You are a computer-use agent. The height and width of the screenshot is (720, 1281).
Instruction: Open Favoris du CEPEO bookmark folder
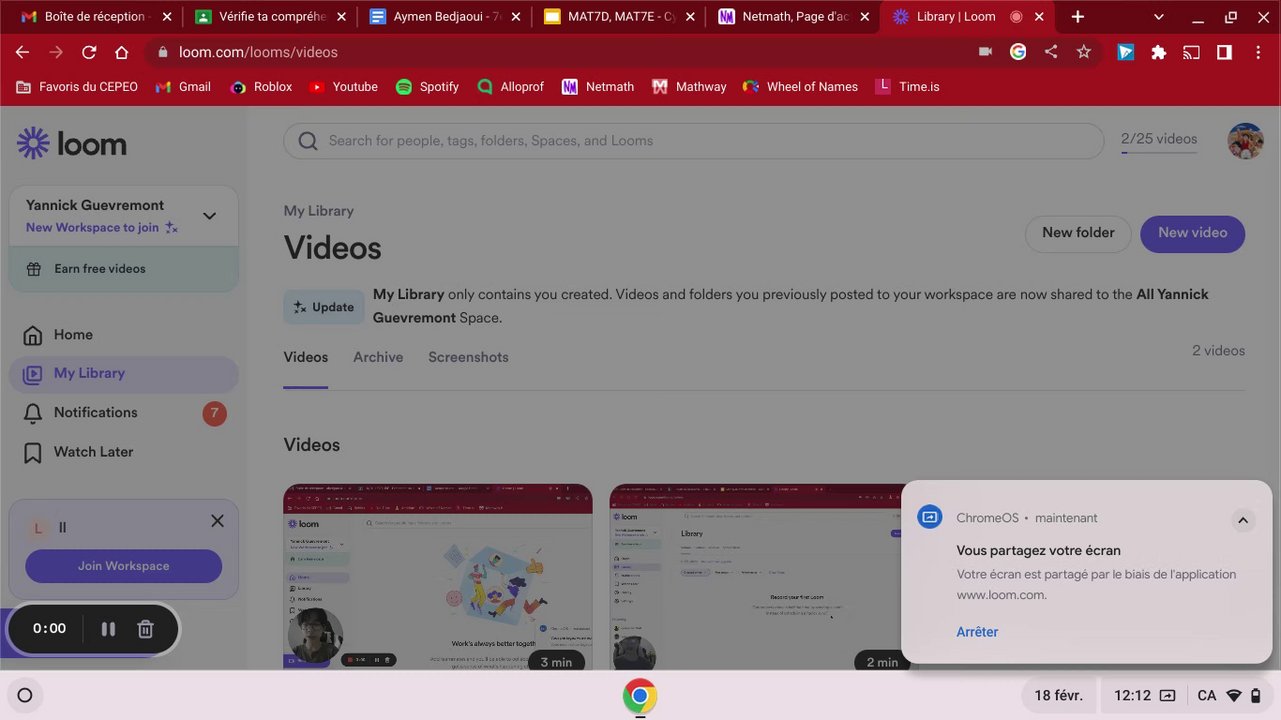77,87
